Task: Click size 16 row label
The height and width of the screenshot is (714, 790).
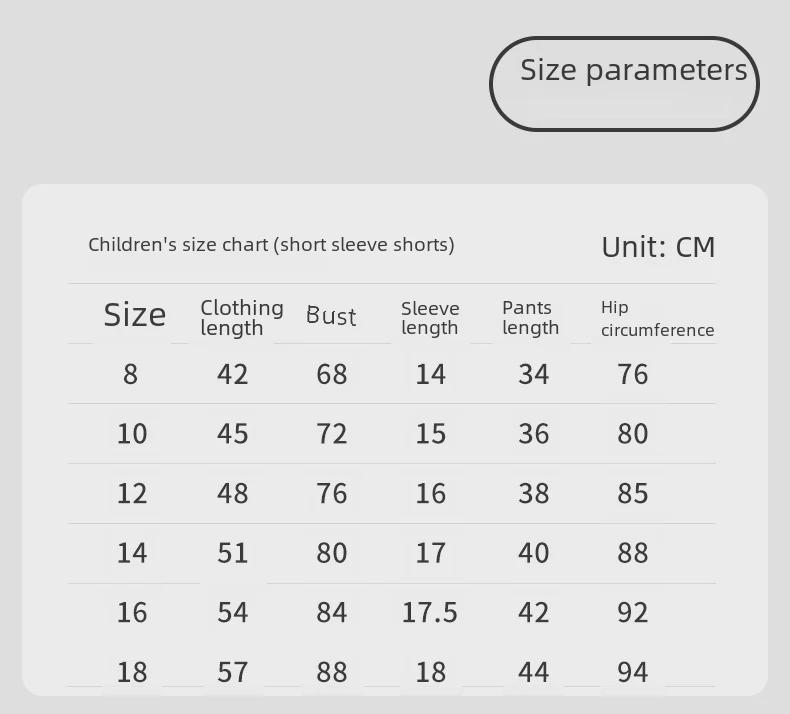Action: pyautogui.click(x=131, y=612)
